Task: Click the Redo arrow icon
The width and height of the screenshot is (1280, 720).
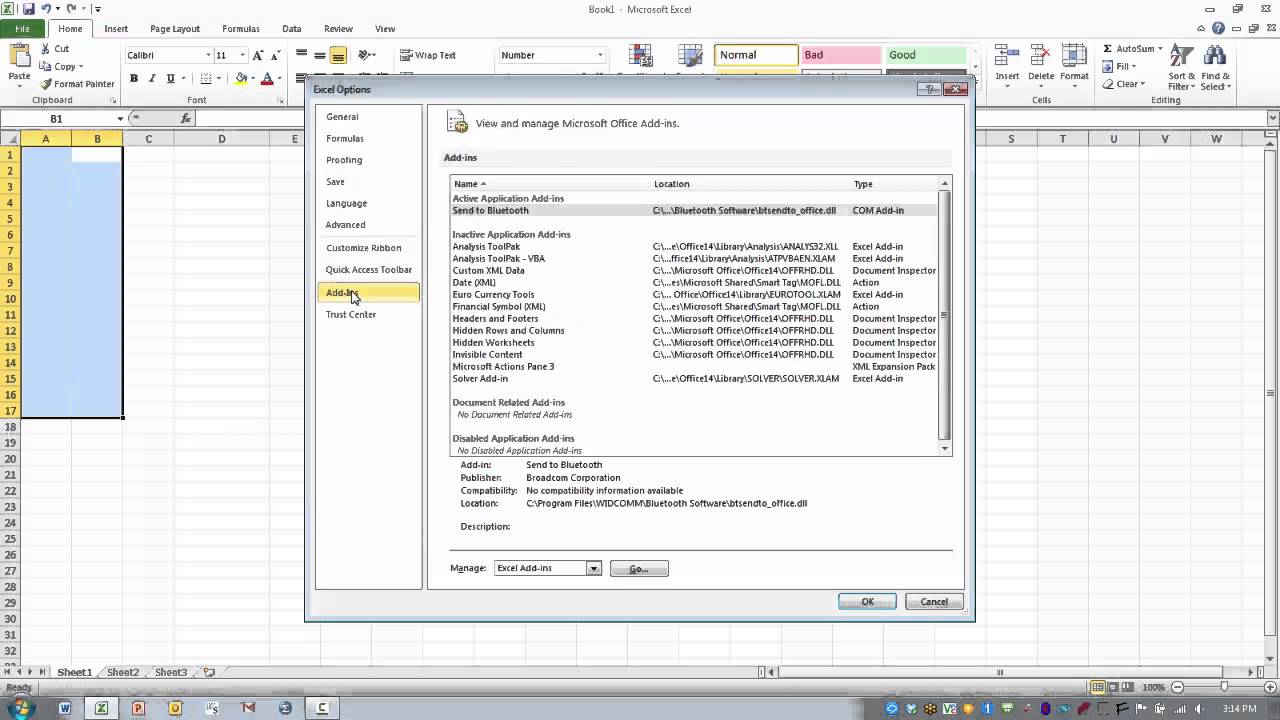Action: point(72,9)
